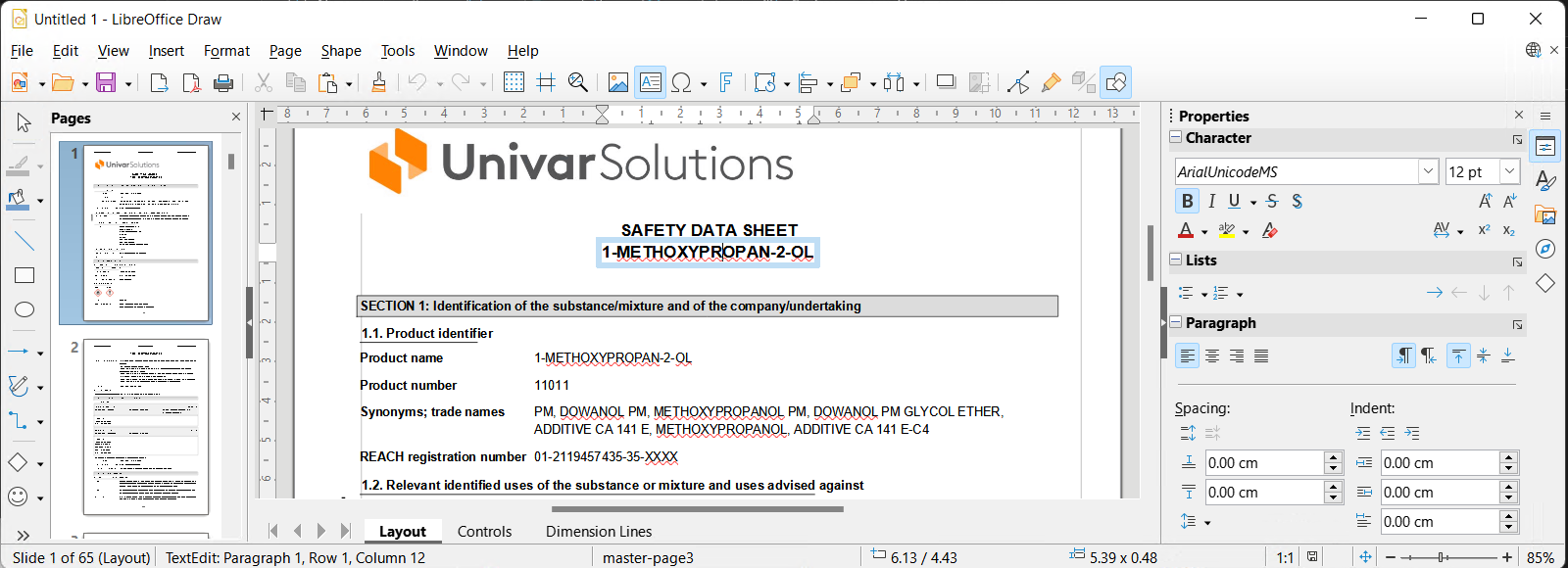1568x568 pixels.
Task: Set paragraph alignment to Justified
Action: pos(1261,355)
